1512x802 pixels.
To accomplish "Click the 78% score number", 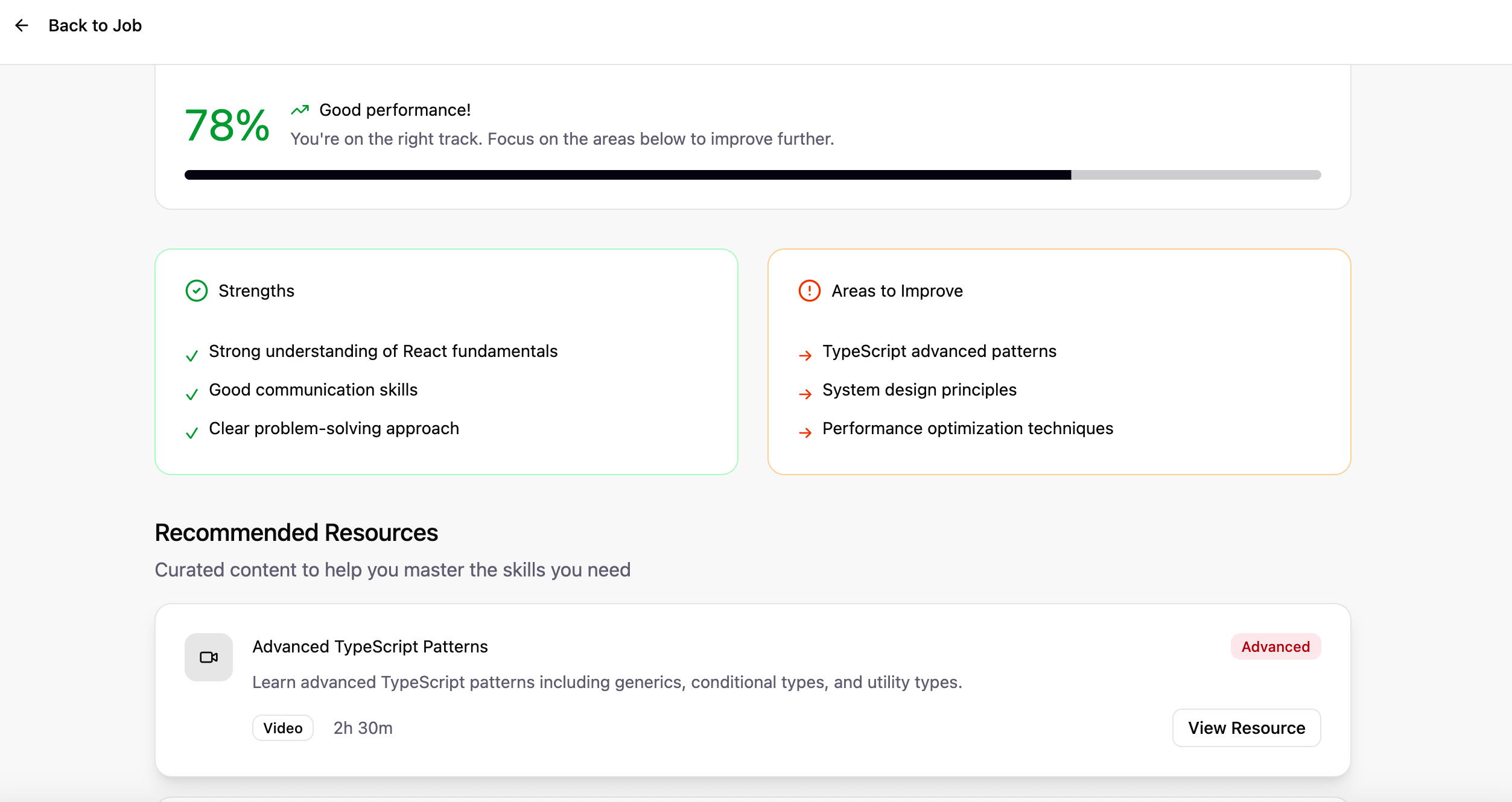I will point(227,125).
